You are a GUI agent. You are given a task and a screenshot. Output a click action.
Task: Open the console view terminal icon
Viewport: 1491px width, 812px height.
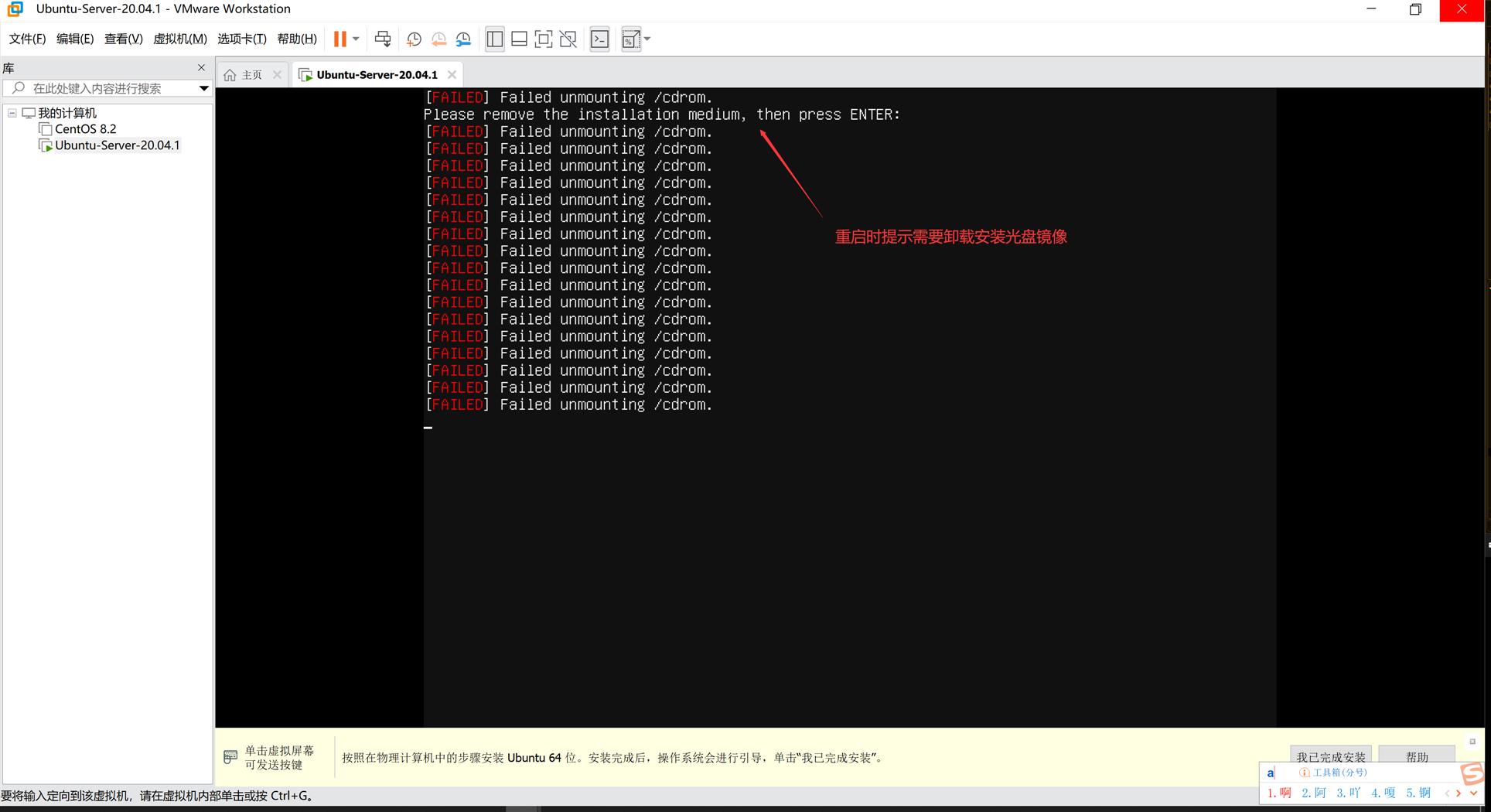click(599, 39)
